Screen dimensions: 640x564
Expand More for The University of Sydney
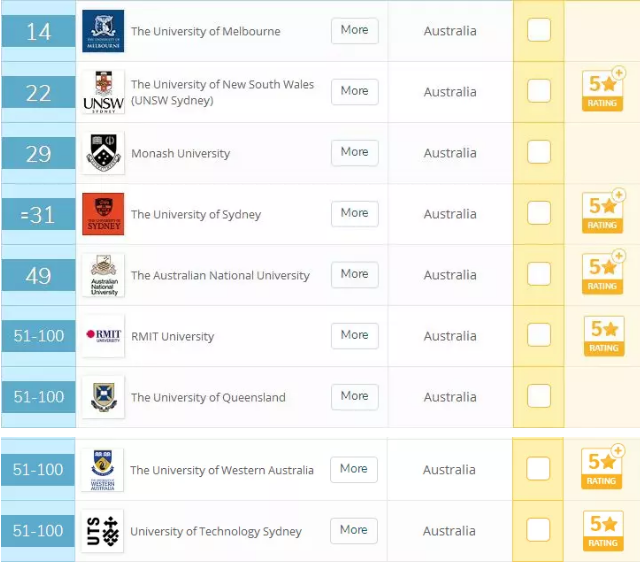click(x=354, y=213)
